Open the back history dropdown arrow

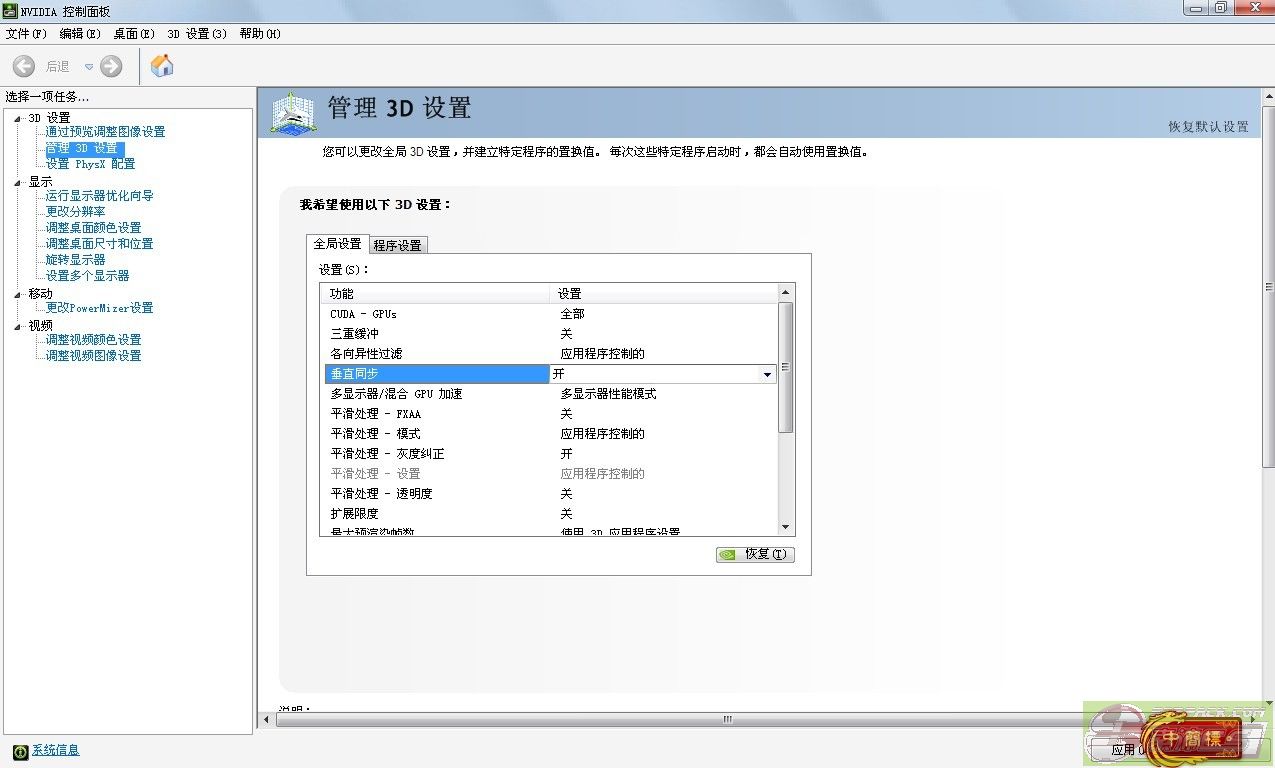[88, 67]
